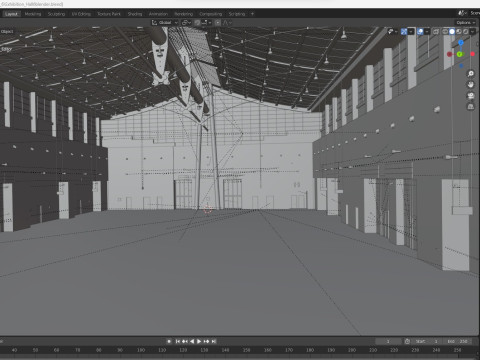Click frame 200 on the timeline ruler
Viewport: 480px width, 360px height.
point(352,350)
